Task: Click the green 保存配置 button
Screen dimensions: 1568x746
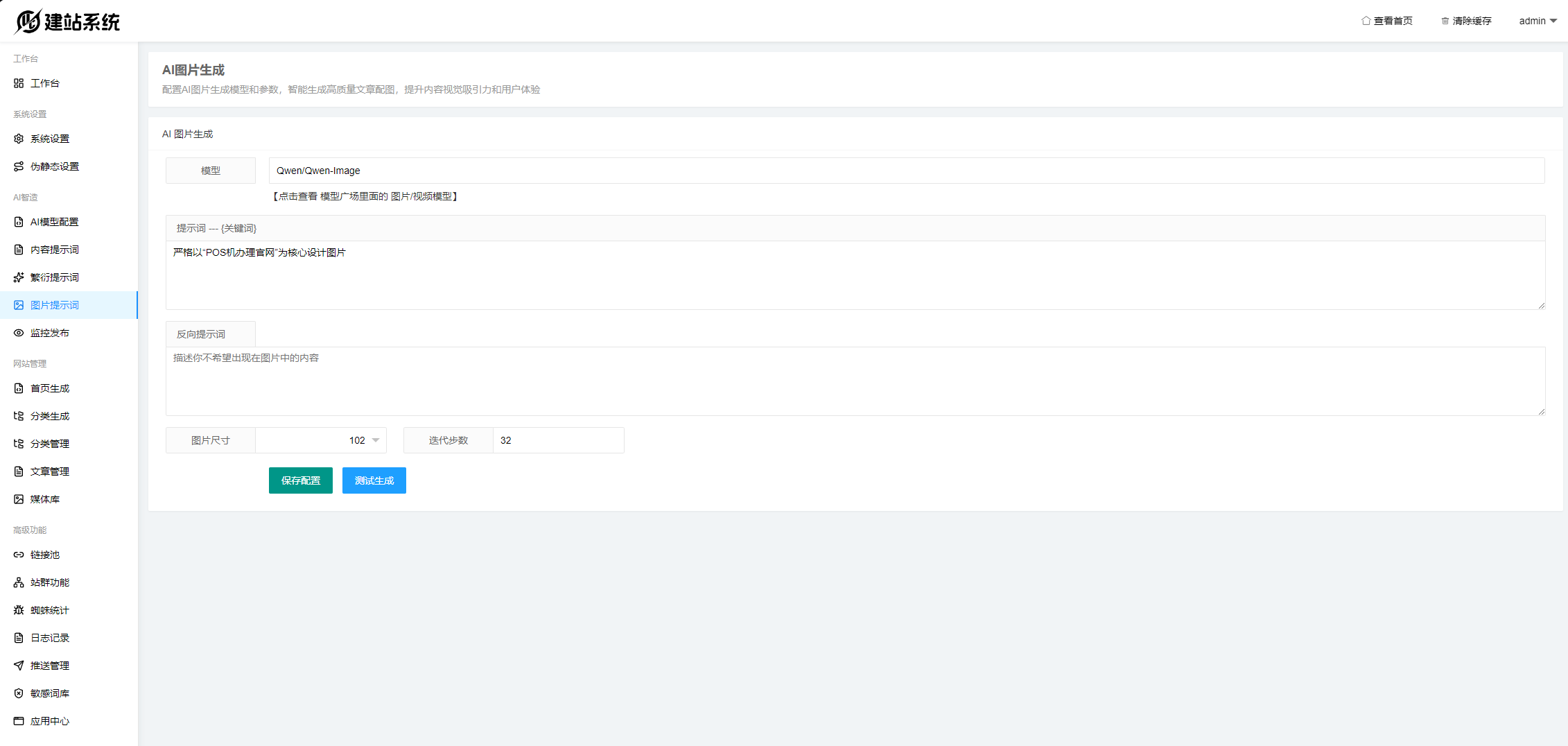Action: (300, 480)
